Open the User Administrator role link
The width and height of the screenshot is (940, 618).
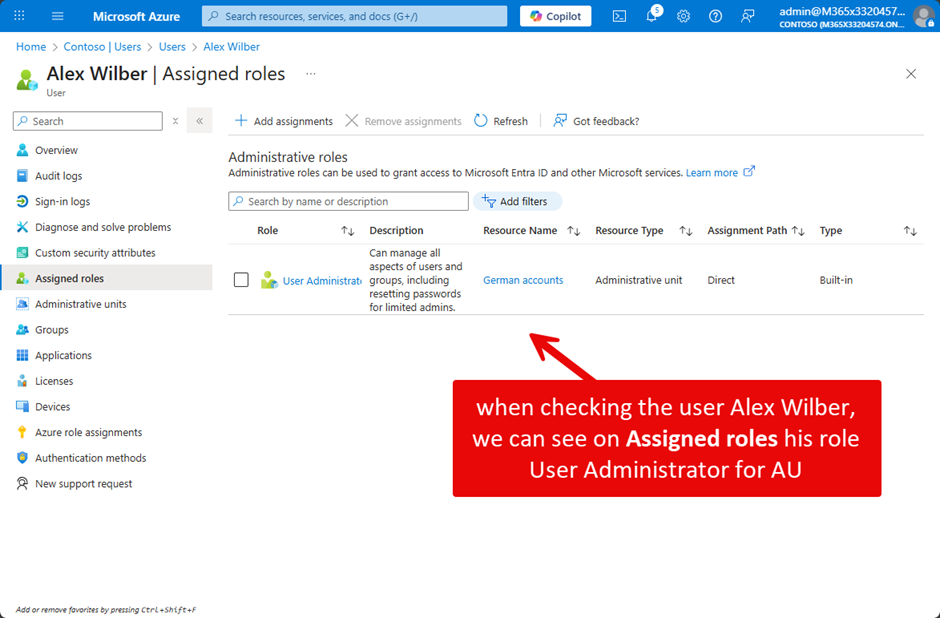(x=322, y=281)
